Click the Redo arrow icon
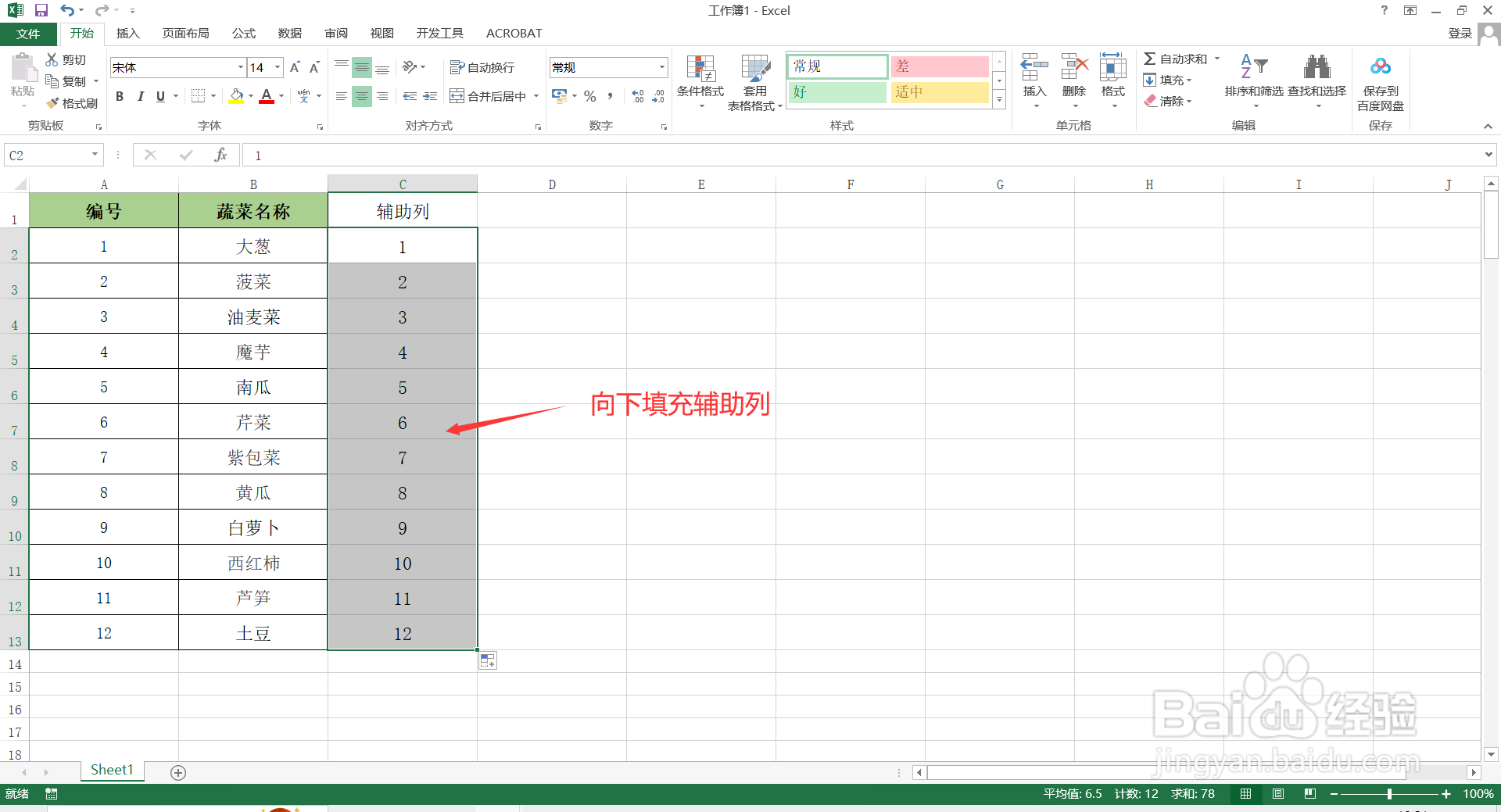 (x=102, y=10)
